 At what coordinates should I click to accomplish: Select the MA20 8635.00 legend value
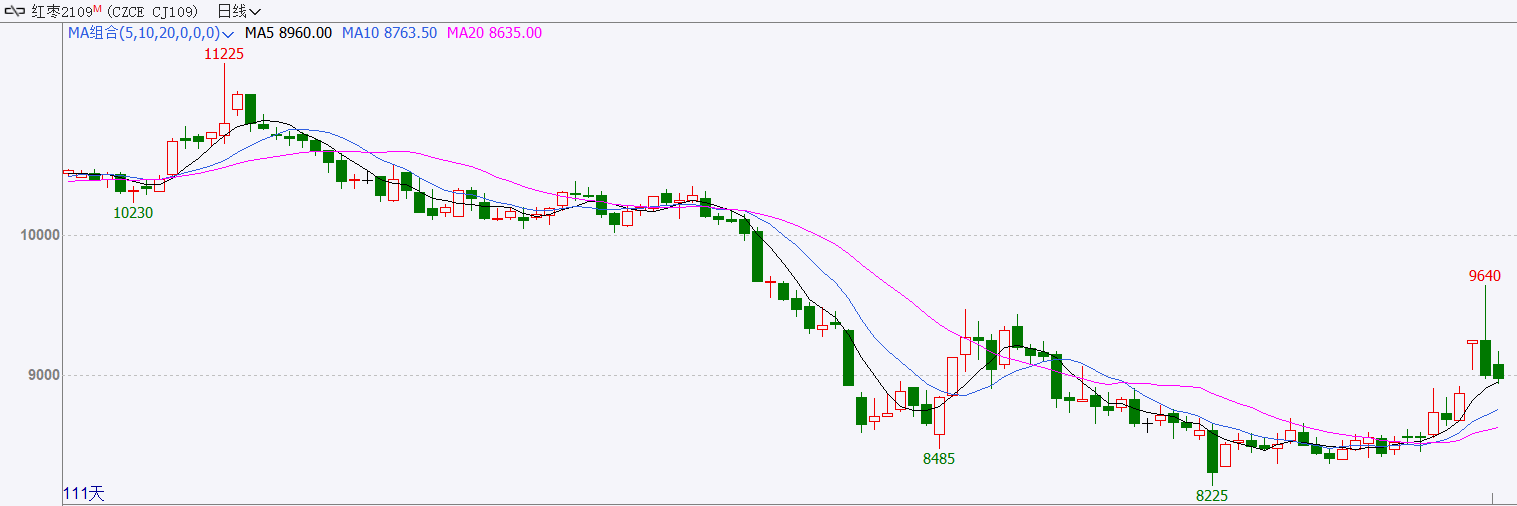click(x=494, y=33)
